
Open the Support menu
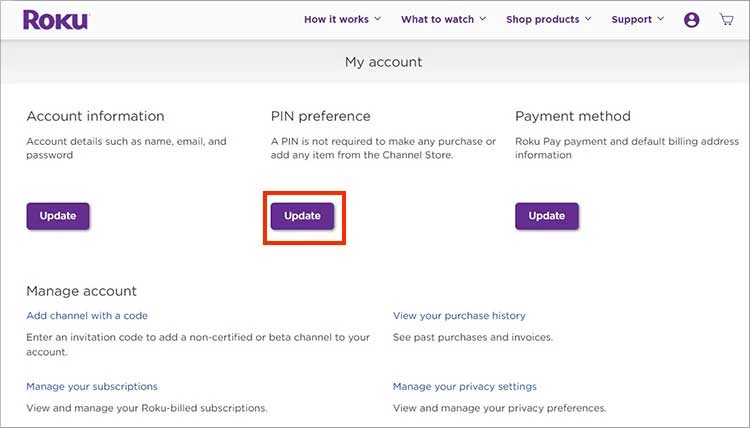pyautogui.click(x=638, y=20)
